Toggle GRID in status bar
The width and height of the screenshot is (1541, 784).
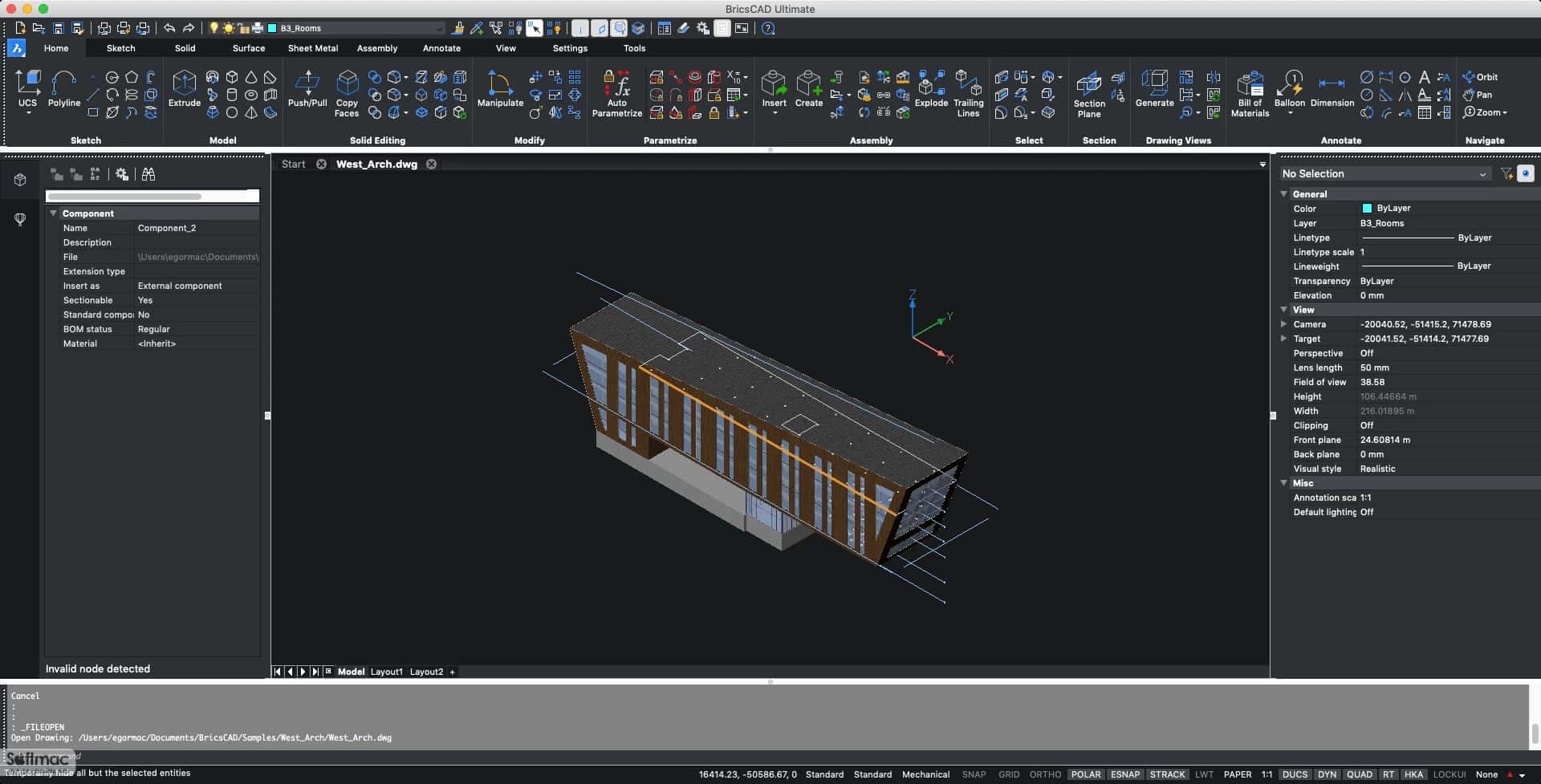tap(1009, 774)
